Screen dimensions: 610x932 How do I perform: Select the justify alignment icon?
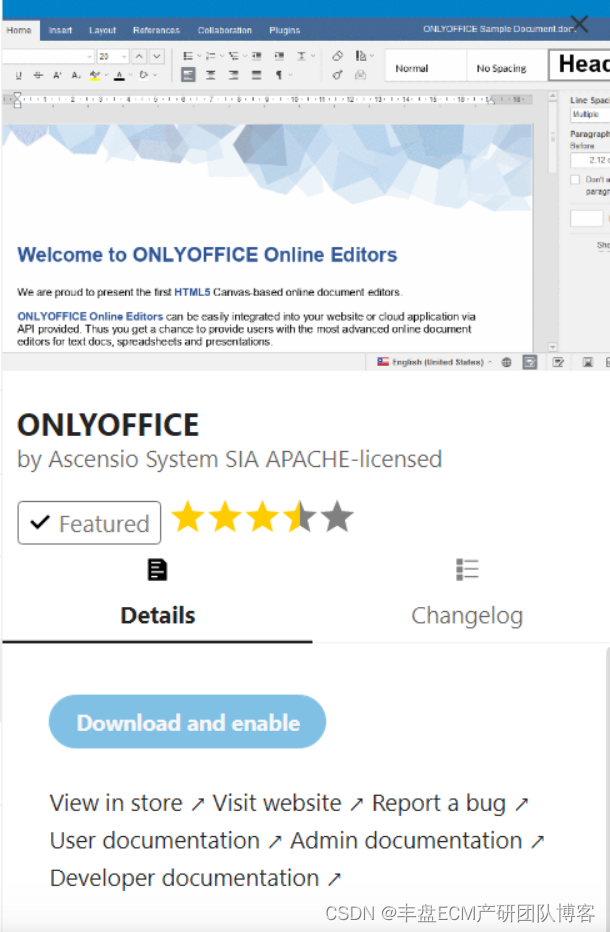[x=256, y=75]
